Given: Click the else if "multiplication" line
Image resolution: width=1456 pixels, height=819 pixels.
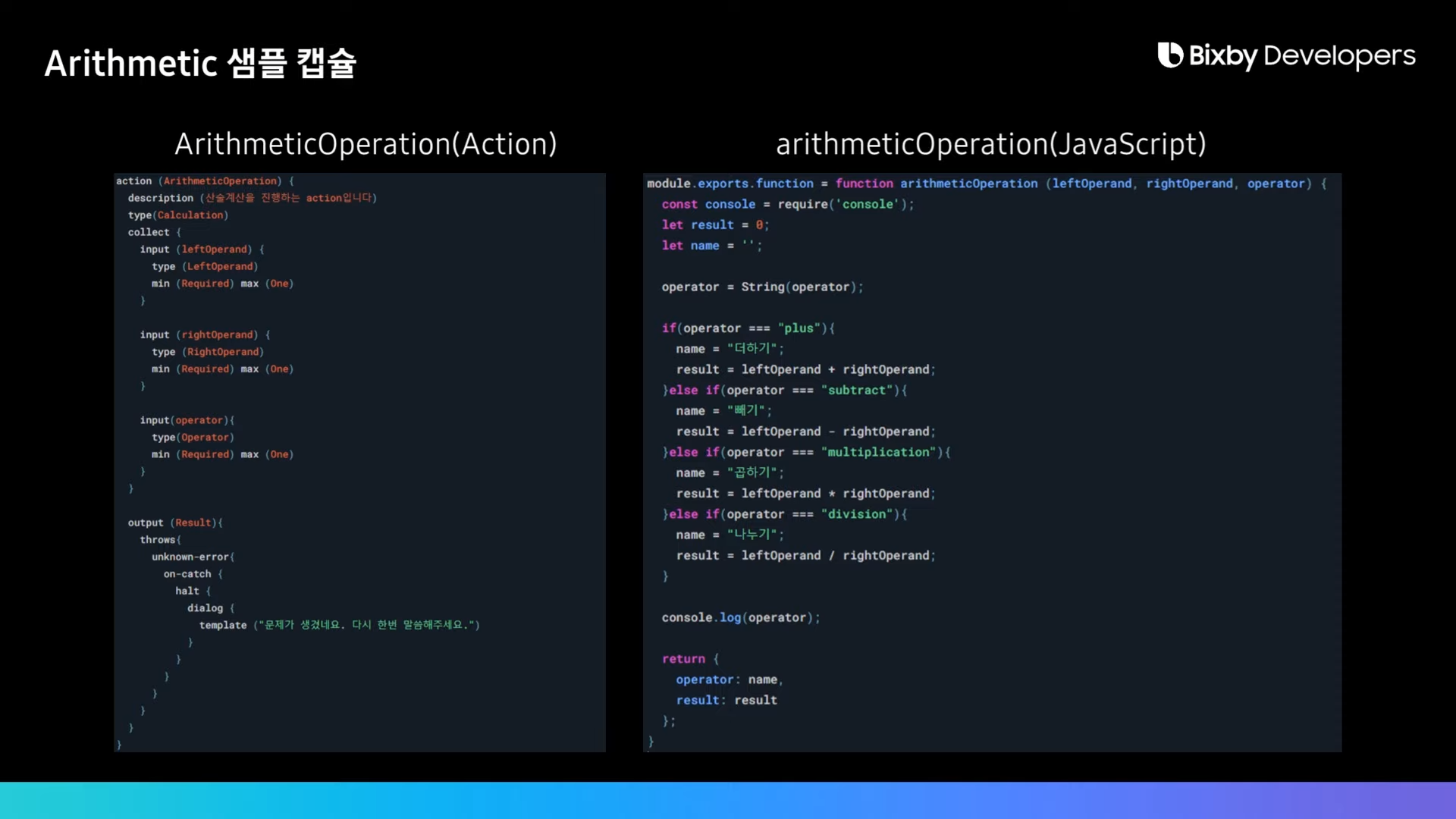Looking at the screenshot, I should 805,453.
